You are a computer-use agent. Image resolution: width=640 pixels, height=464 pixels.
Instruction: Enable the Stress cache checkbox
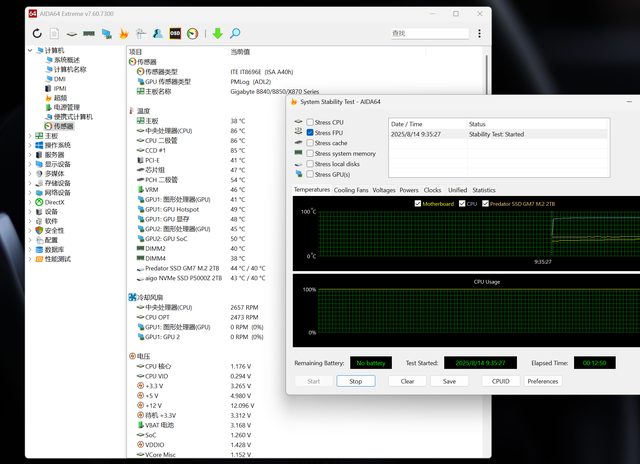tap(310, 143)
